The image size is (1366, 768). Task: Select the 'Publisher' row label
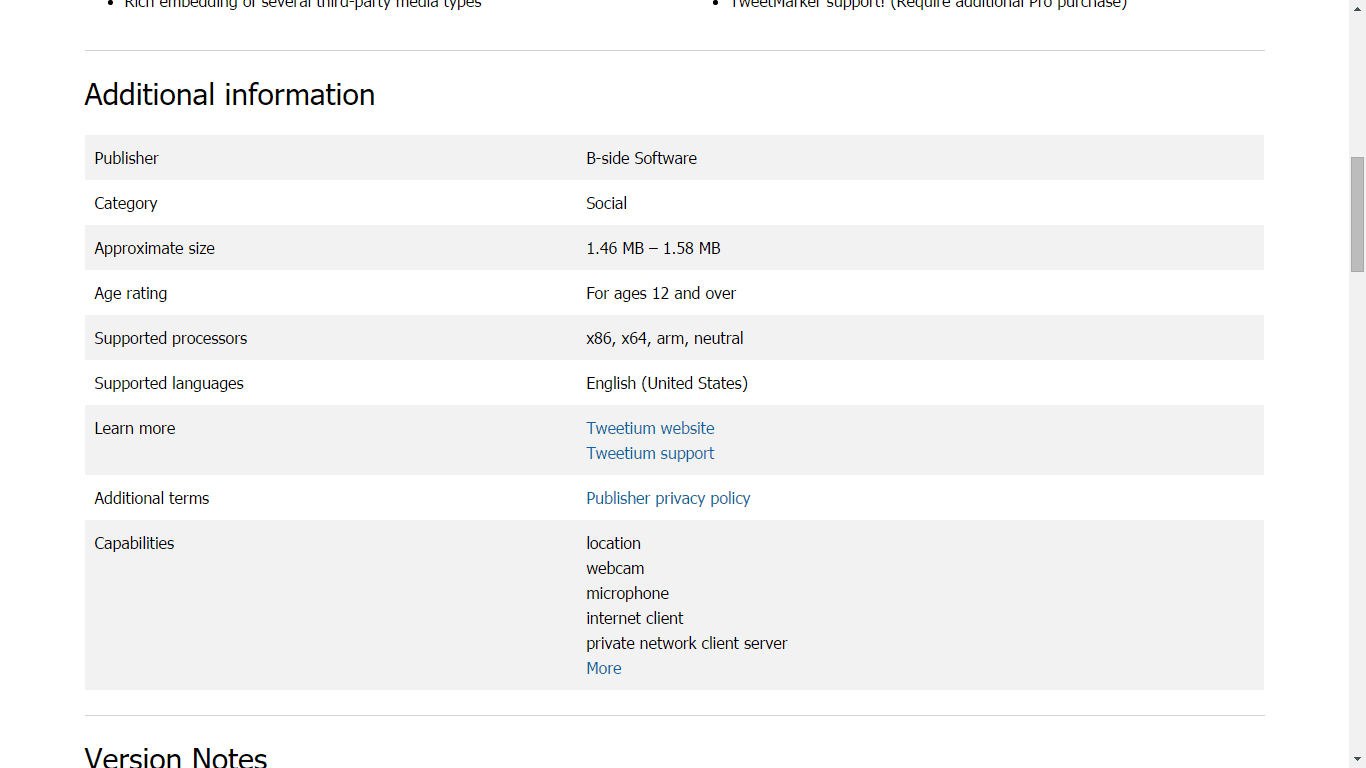click(x=126, y=158)
